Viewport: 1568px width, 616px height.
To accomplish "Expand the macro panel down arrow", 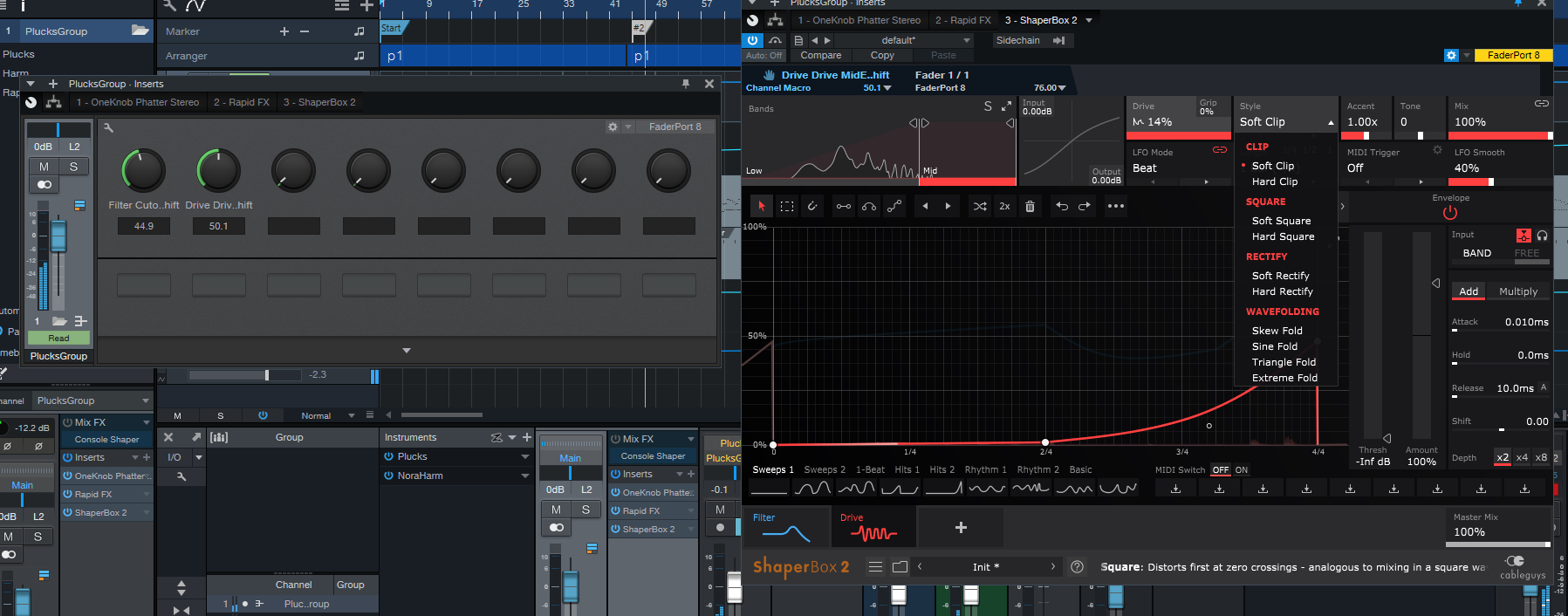I will pyautogui.click(x=407, y=351).
